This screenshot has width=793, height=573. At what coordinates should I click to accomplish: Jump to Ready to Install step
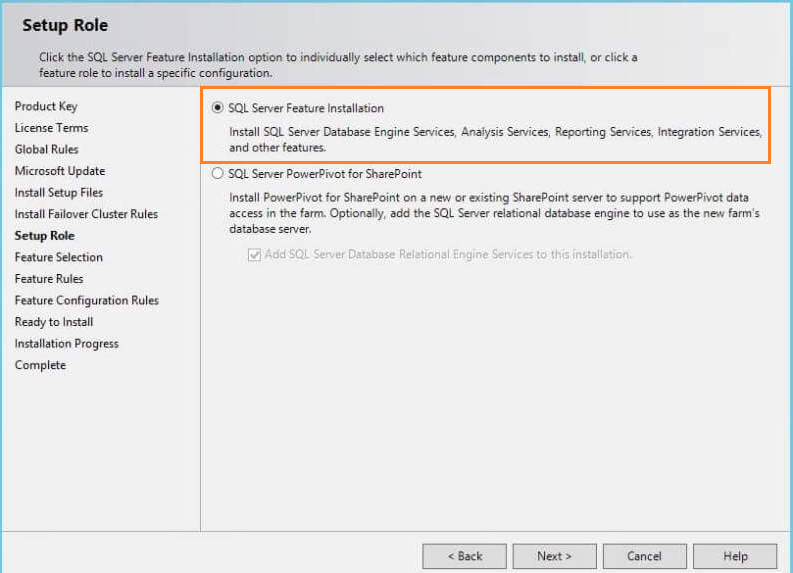(x=54, y=322)
